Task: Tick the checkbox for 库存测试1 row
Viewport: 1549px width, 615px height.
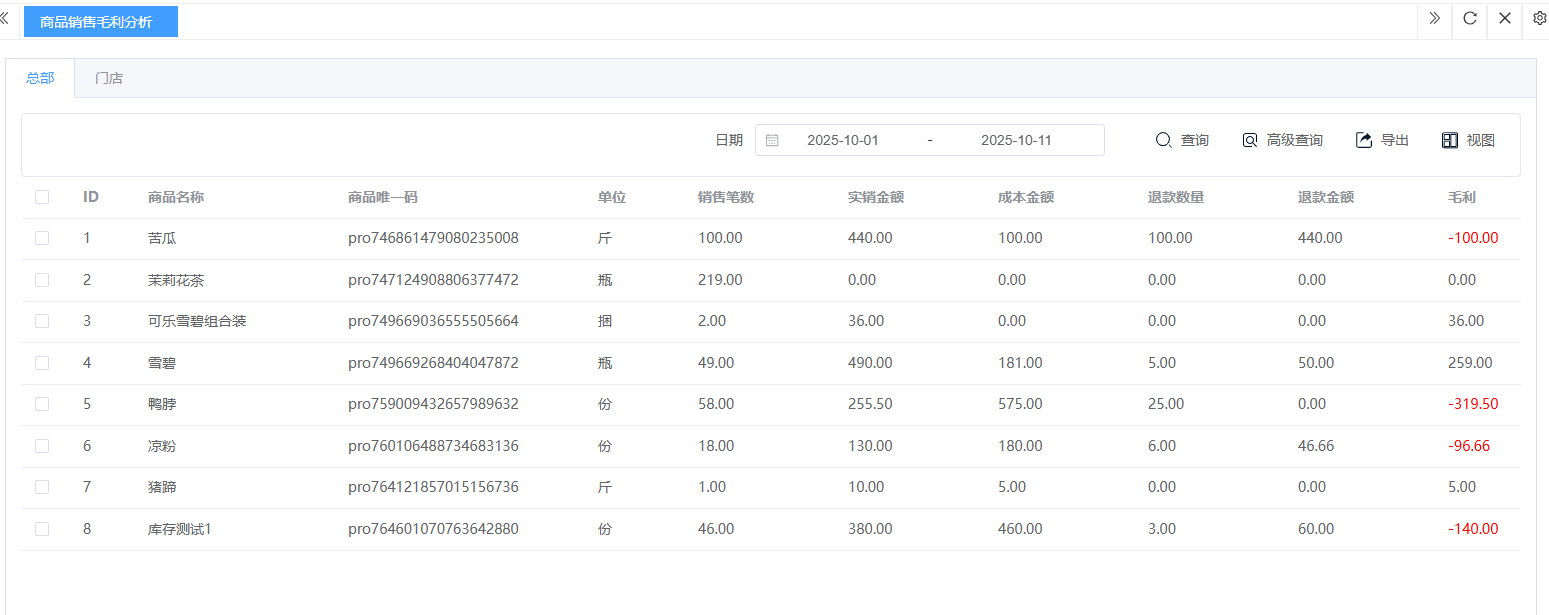Action: (42, 529)
